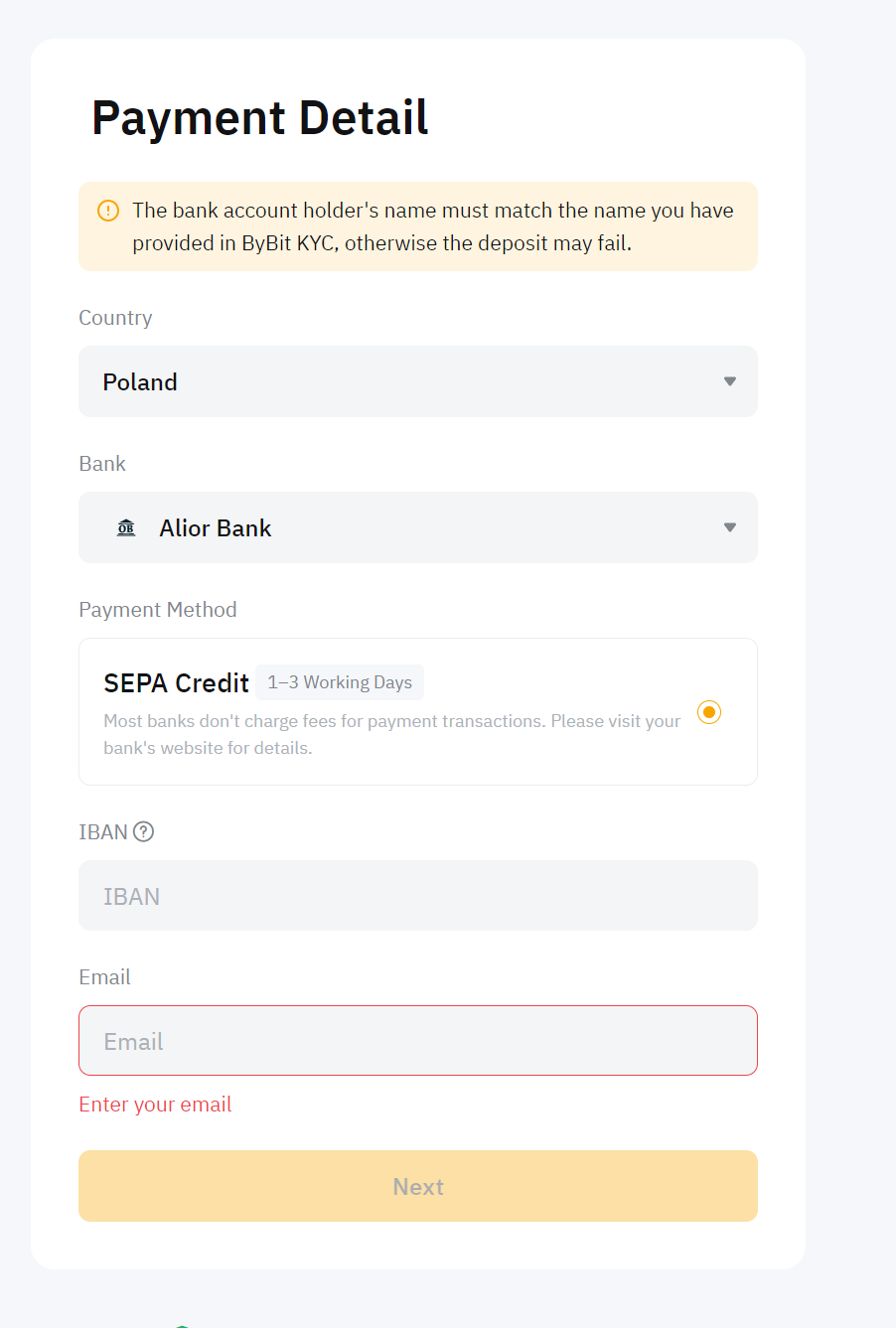Click the Payment Detail heading

(259, 118)
